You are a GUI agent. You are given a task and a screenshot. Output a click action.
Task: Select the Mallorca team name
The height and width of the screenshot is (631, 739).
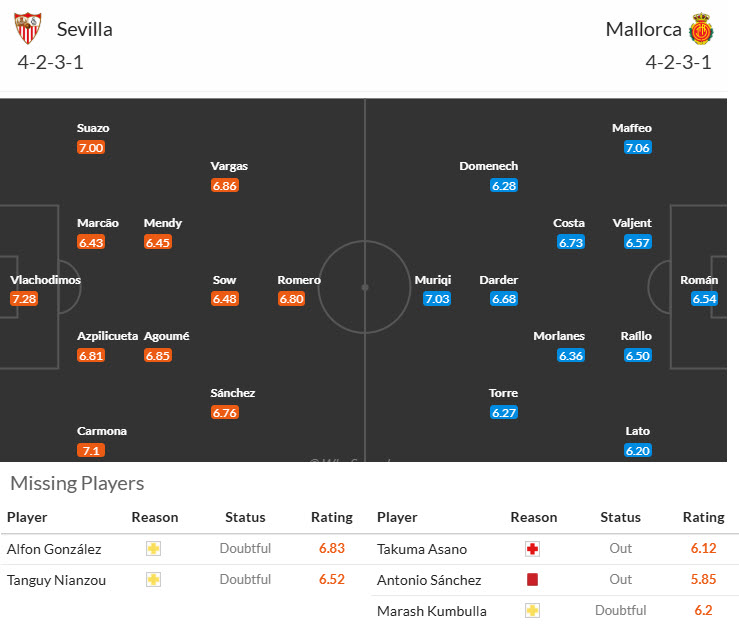(x=643, y=29)
